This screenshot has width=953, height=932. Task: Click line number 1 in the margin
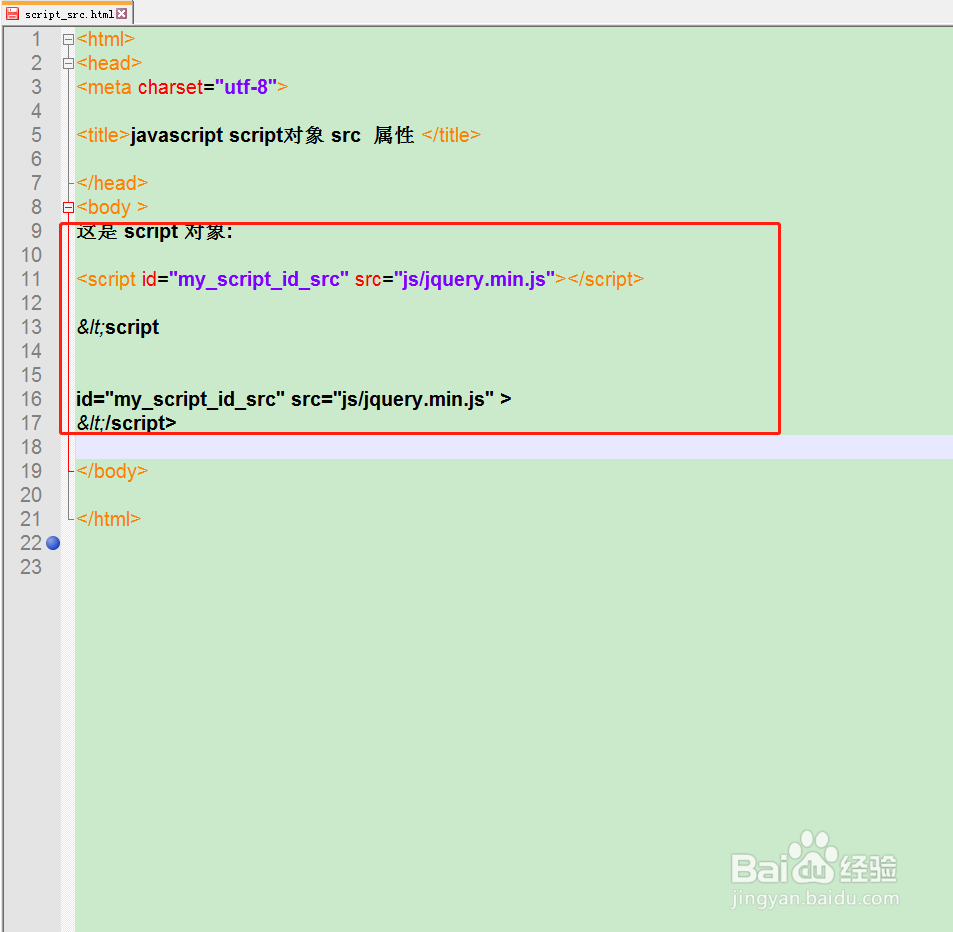click(36, 40)
